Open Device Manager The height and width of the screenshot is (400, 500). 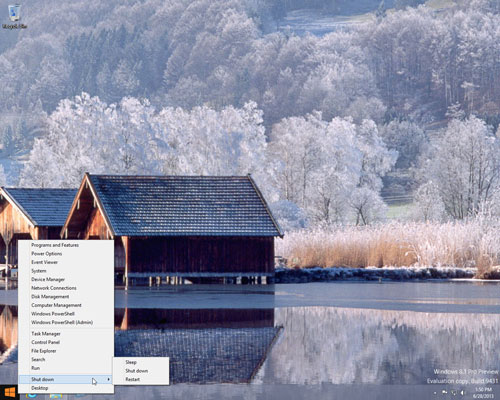pos(66,279)
